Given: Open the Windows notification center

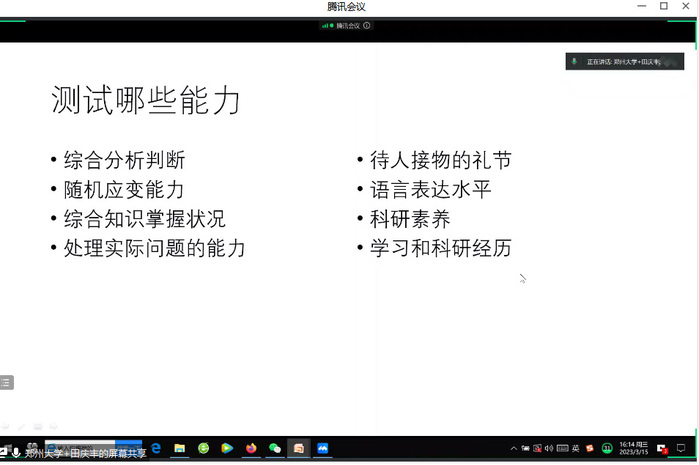Looking at the screenshot, I should [681, 449].
